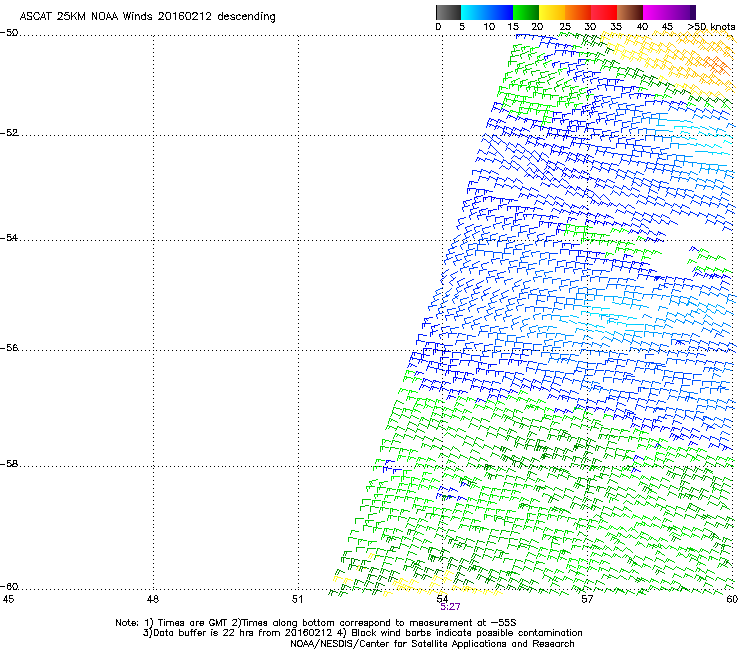Click the '-60' latitude axis label
The width and height of the screenshot is (740, 650).
point(9,587)
